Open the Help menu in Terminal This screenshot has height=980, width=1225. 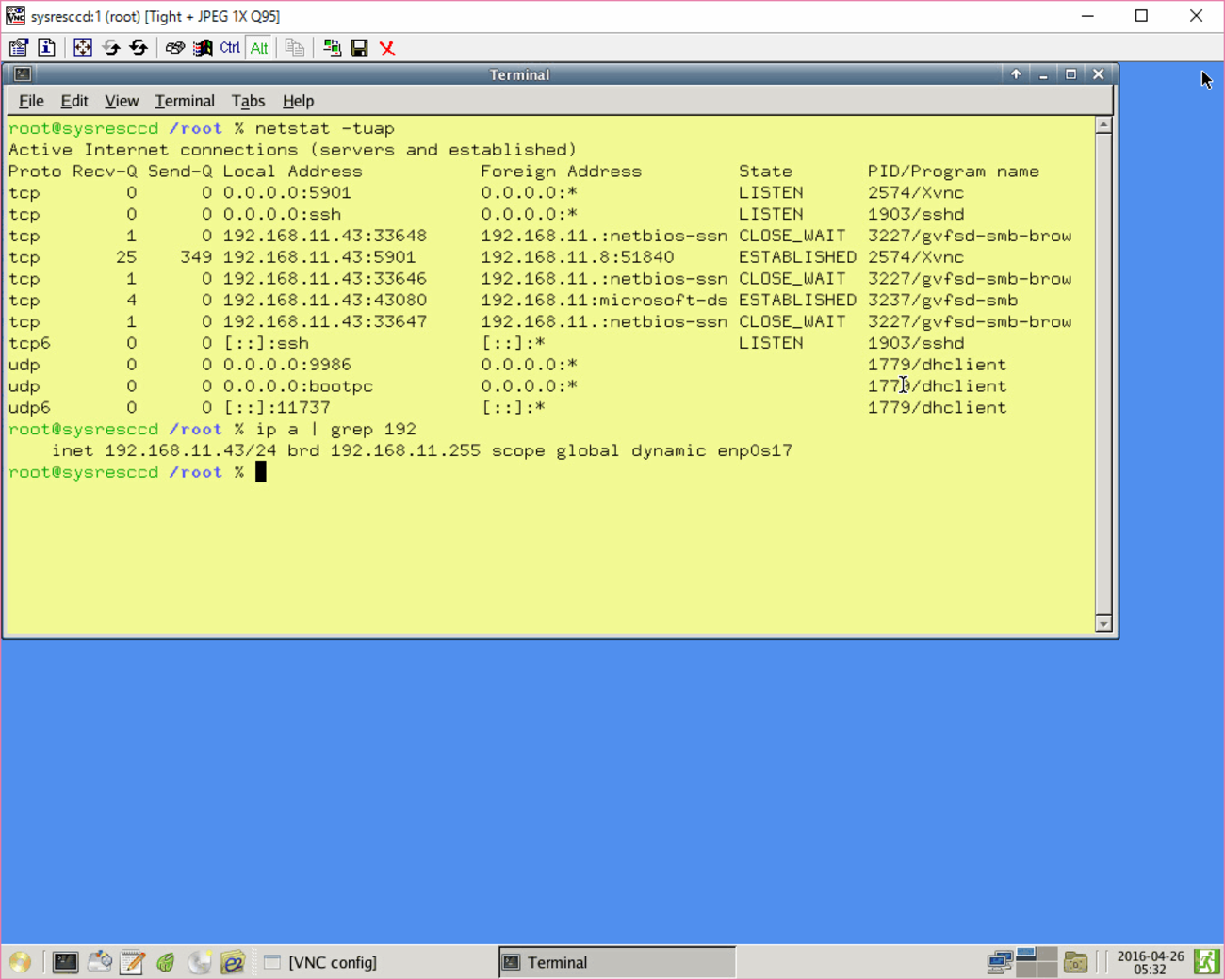point(298,101)
